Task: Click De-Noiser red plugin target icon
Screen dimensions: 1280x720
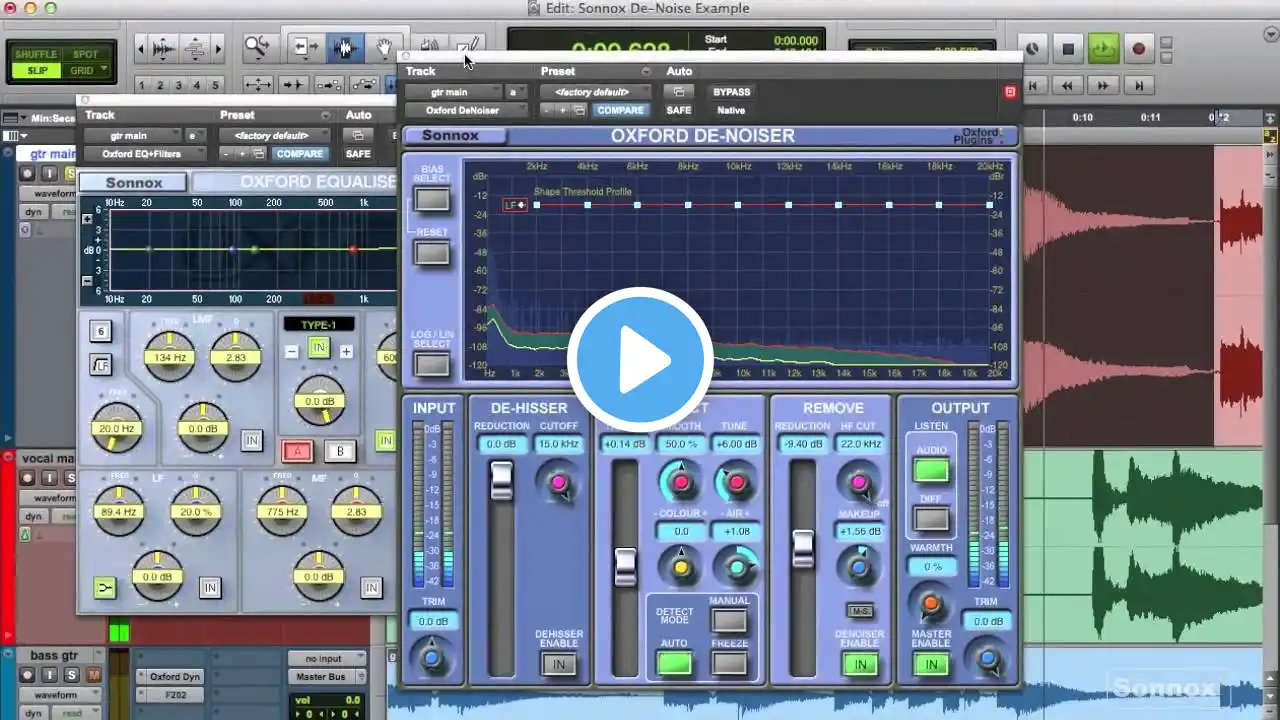Action: tap(1010, 92)
